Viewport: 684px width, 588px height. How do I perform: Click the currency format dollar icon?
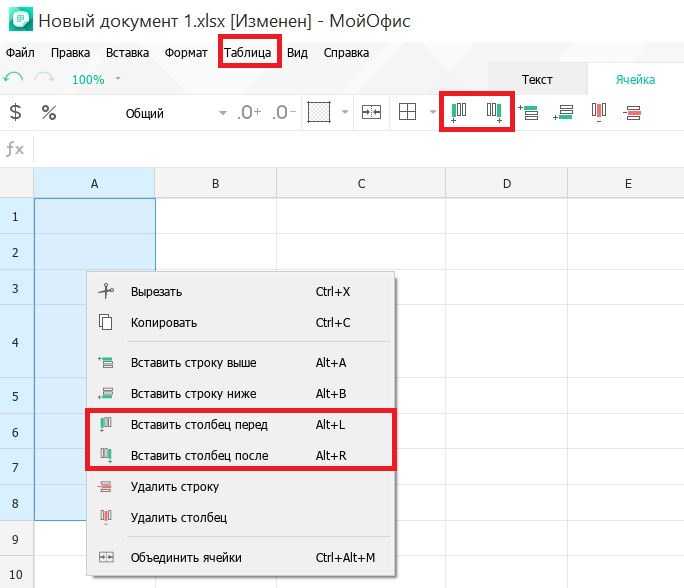point(15,113)
